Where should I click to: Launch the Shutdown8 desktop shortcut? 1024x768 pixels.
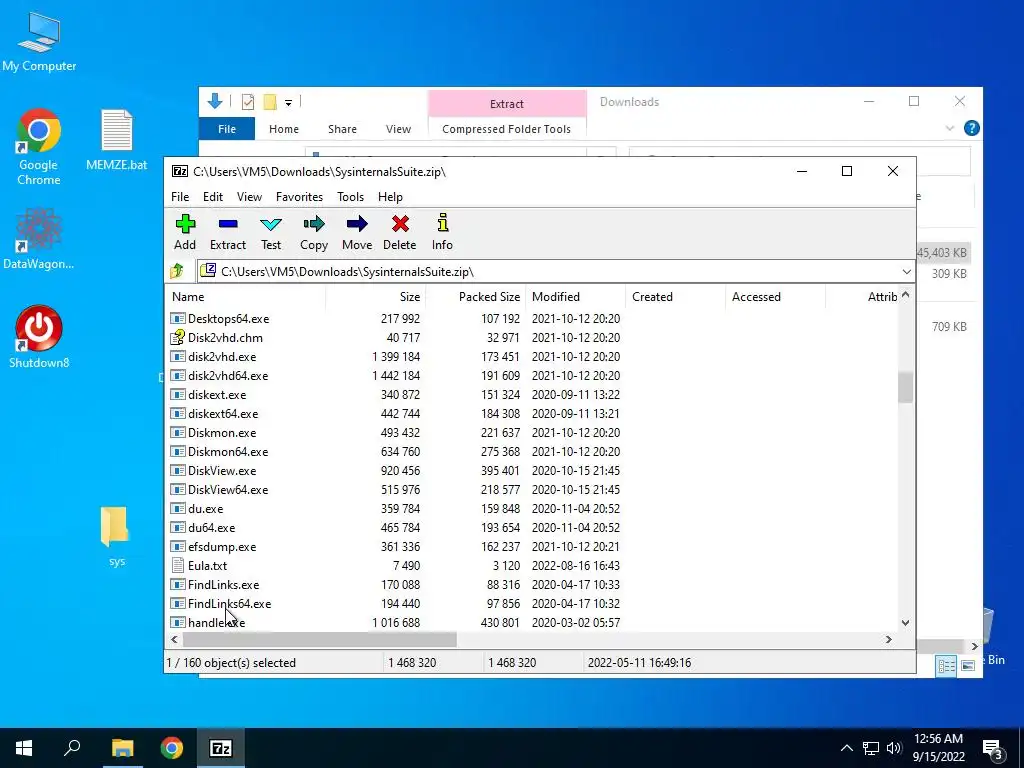tap(39, 336)
